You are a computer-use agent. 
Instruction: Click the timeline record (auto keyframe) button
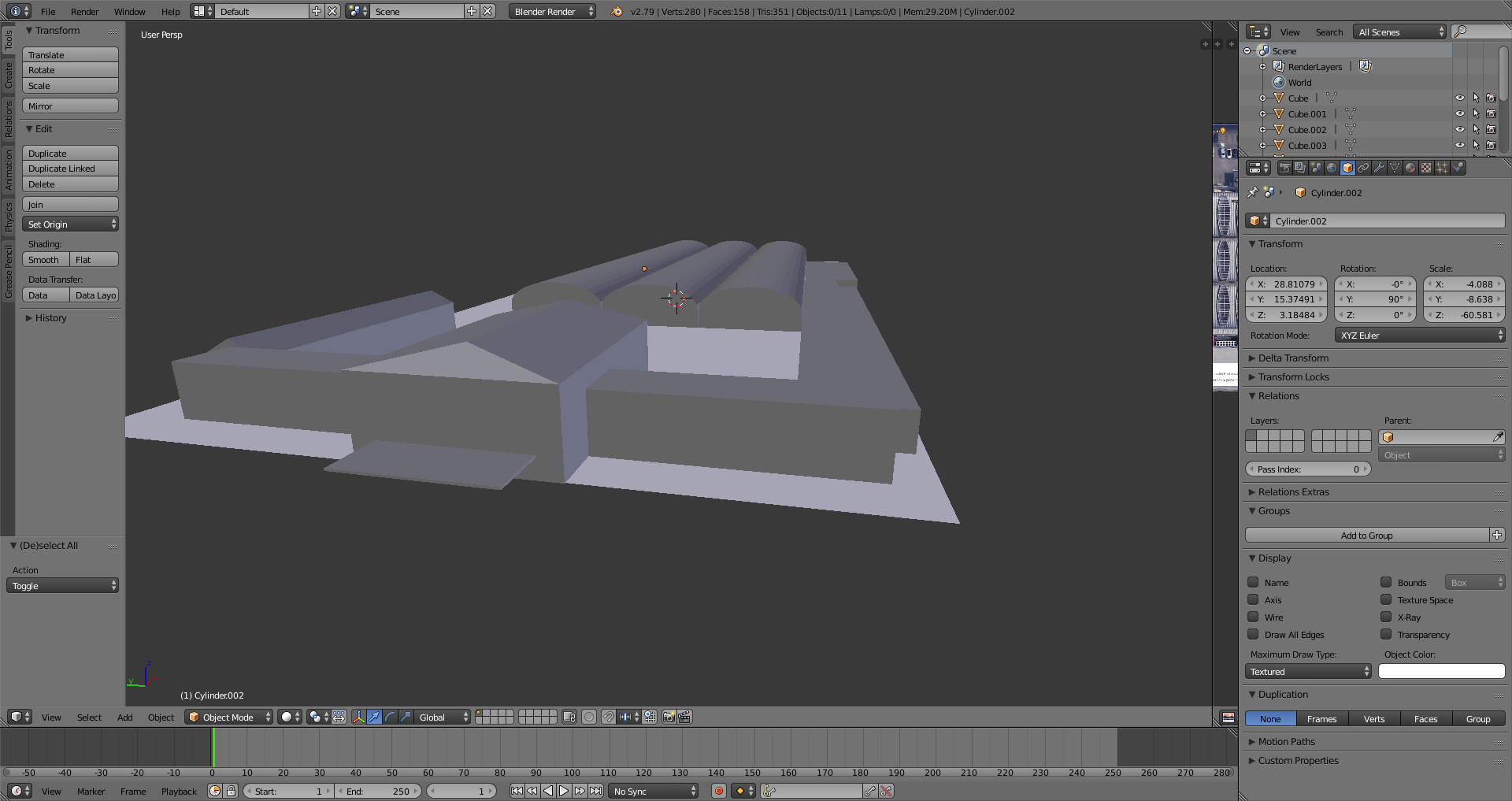coord(718,791)
